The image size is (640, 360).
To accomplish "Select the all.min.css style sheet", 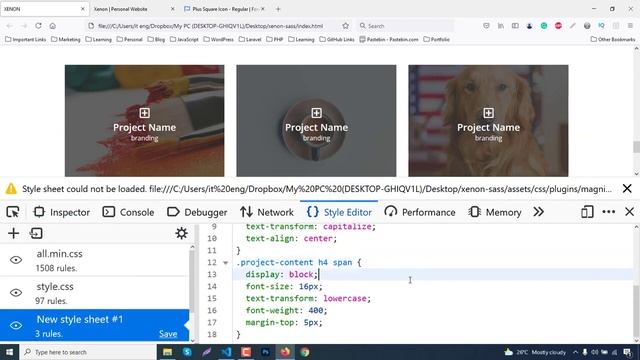I will pyautogui.click(x=95, y=260).
